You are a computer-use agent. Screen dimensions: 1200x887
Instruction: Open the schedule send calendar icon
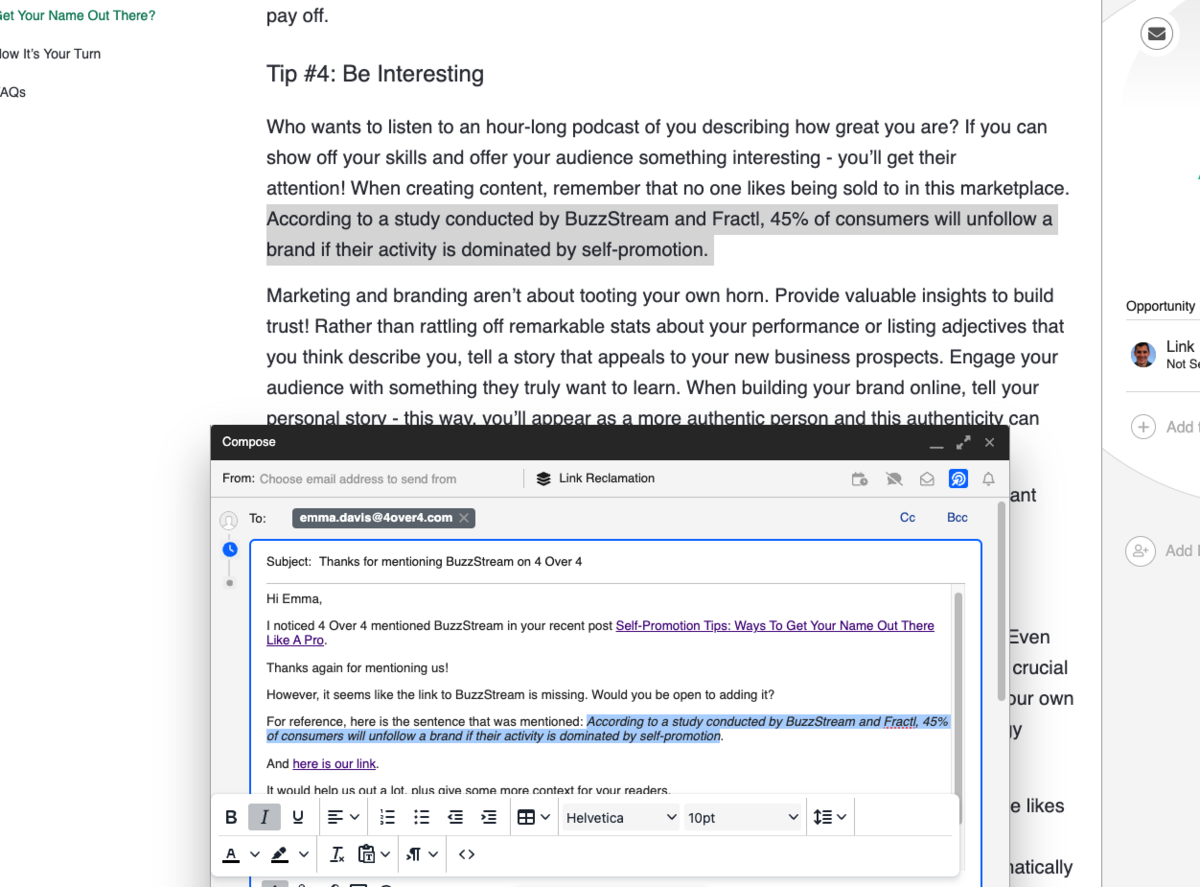pyautogui.click(x=860, y=479)
